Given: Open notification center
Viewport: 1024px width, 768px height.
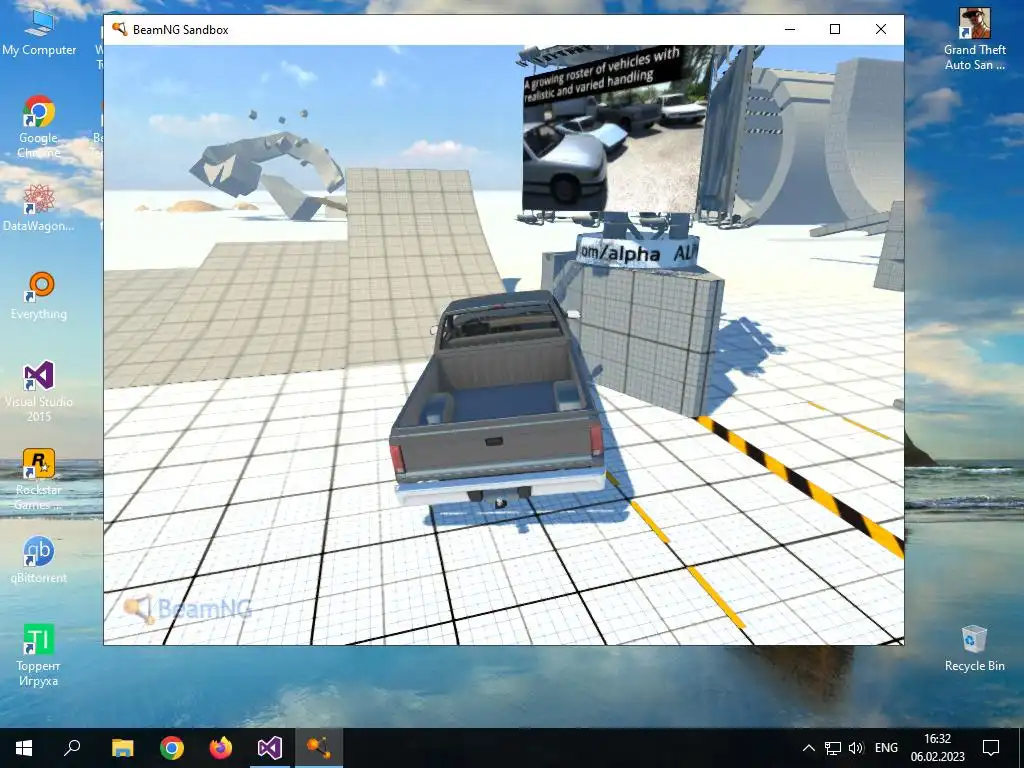Looking at the screenshot, I should pyautogui.click(x=991, y=748).
